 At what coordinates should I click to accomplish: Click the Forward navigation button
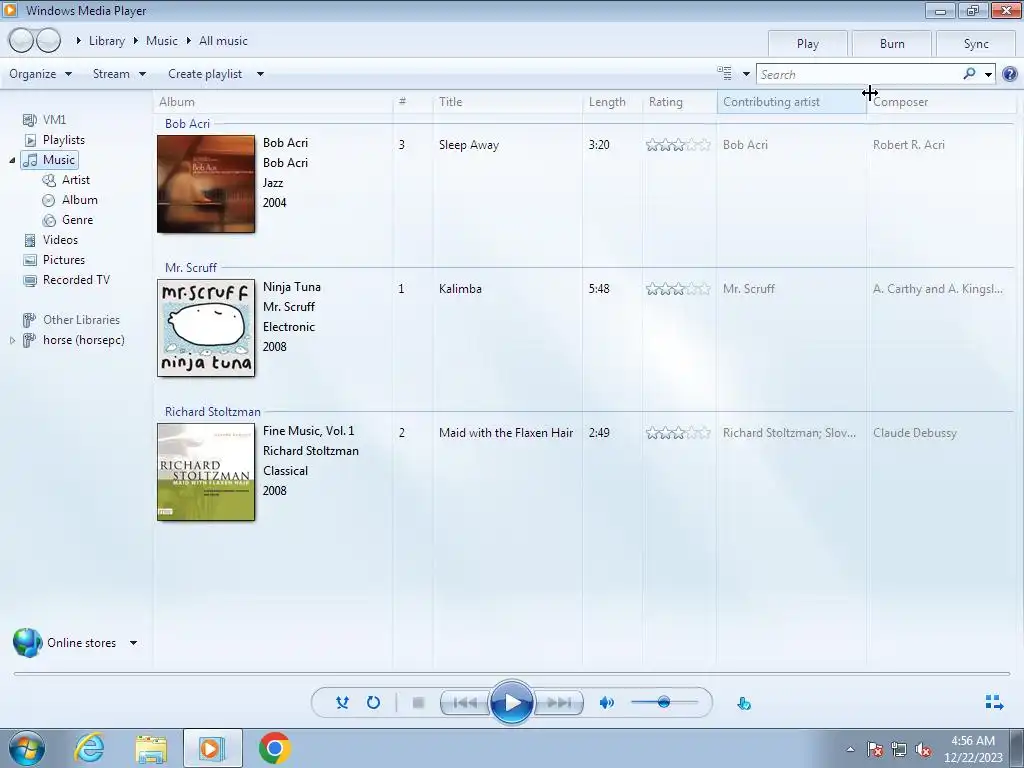pyautogui.click(x=49, y=40)
